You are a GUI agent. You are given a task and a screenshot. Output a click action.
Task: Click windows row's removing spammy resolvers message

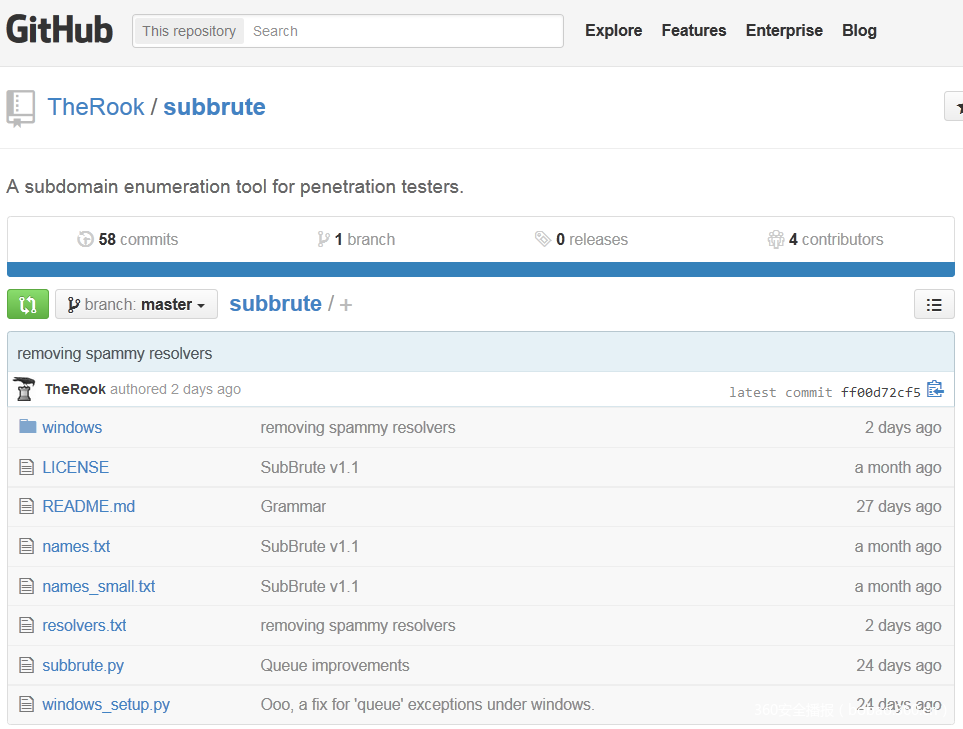coord(357,427)
